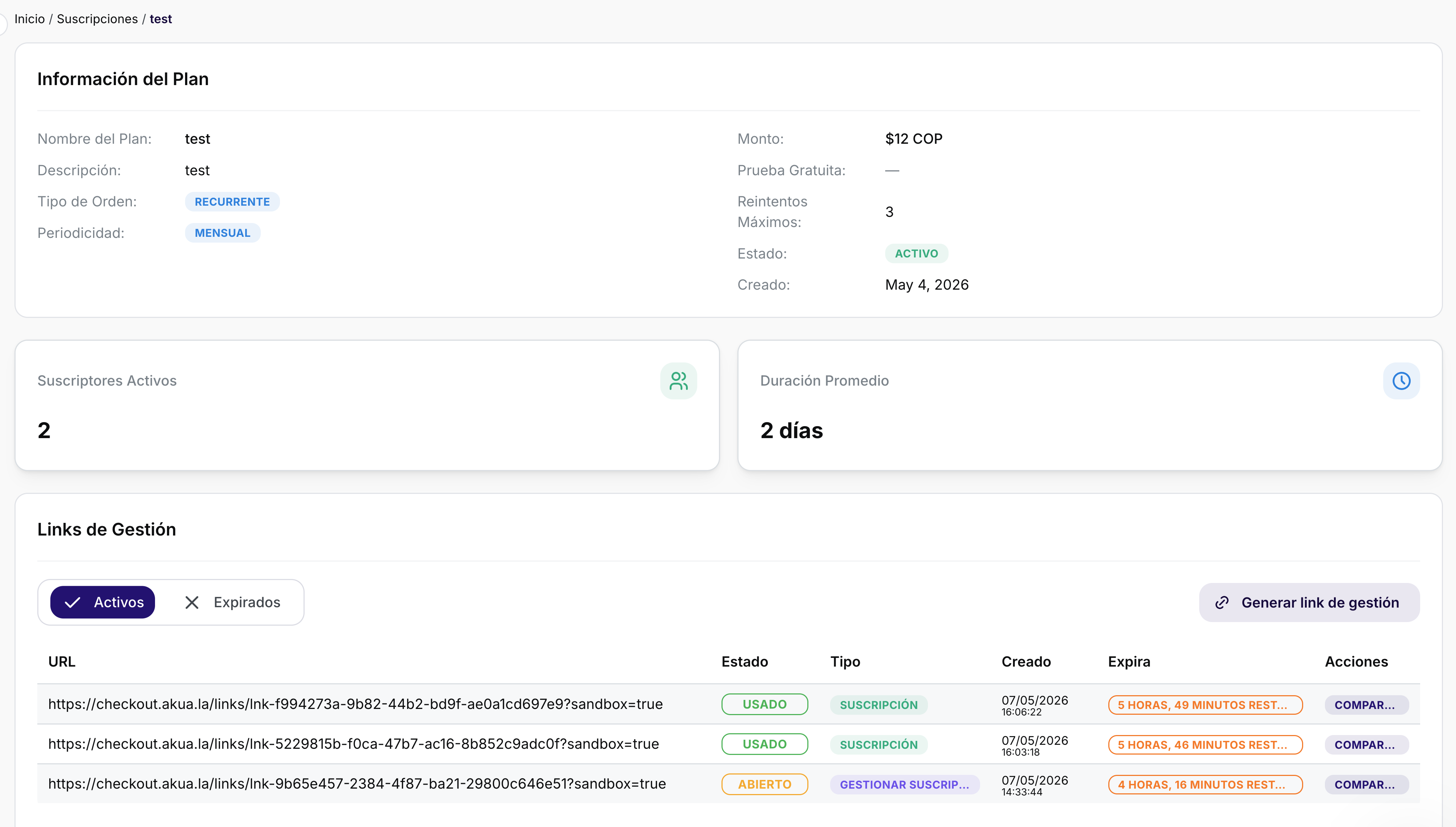The width and height of the screenshot is (1456, 827).
Task: Click the $12 COP amount value
Action: (x=913, y=139)
